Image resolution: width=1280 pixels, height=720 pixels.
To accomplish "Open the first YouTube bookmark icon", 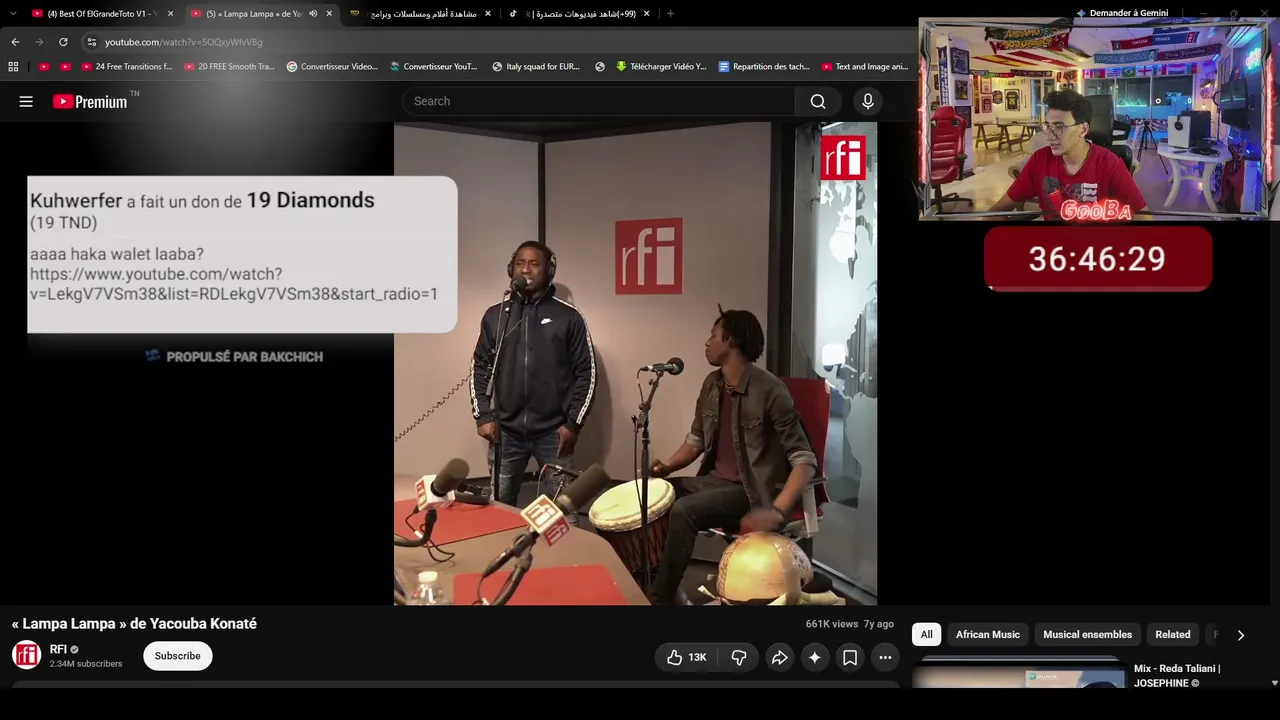I will point(43,67).
